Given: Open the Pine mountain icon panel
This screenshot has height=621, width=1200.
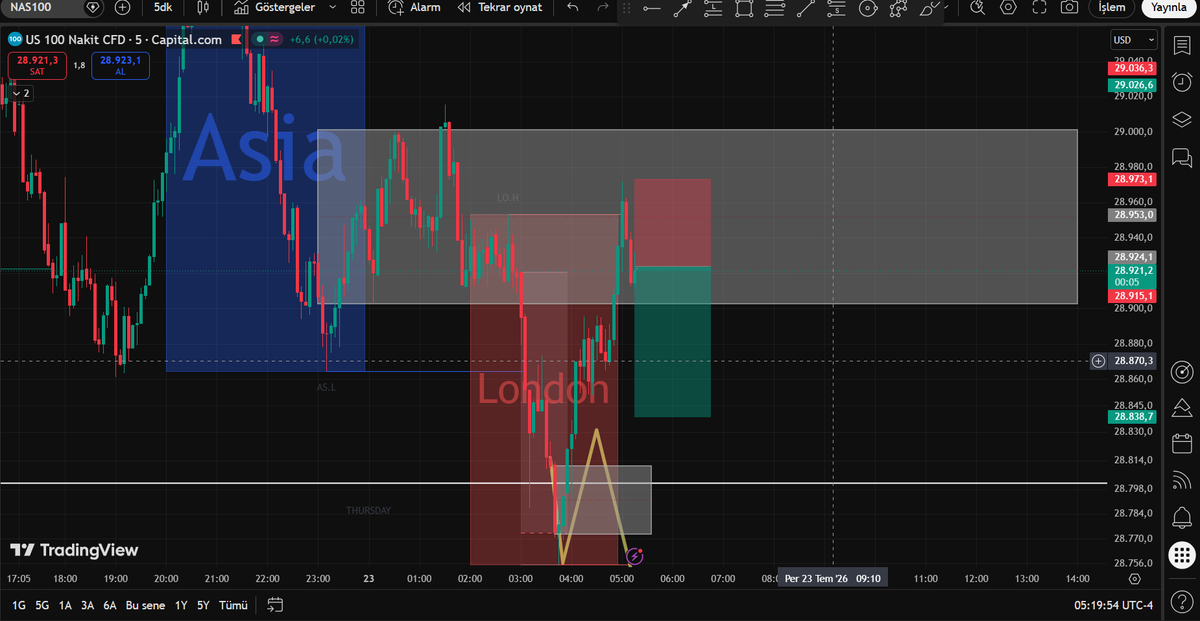Looking at the screenshot, I should pyautogui.click(x=1182, y=407).
